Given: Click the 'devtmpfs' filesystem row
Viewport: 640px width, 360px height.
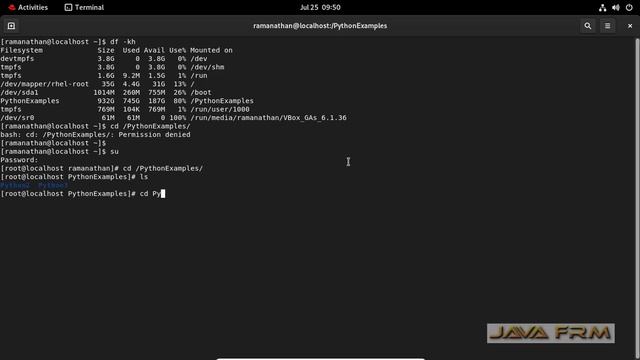Looking at the screenshot, I should (x=104, y=59).
